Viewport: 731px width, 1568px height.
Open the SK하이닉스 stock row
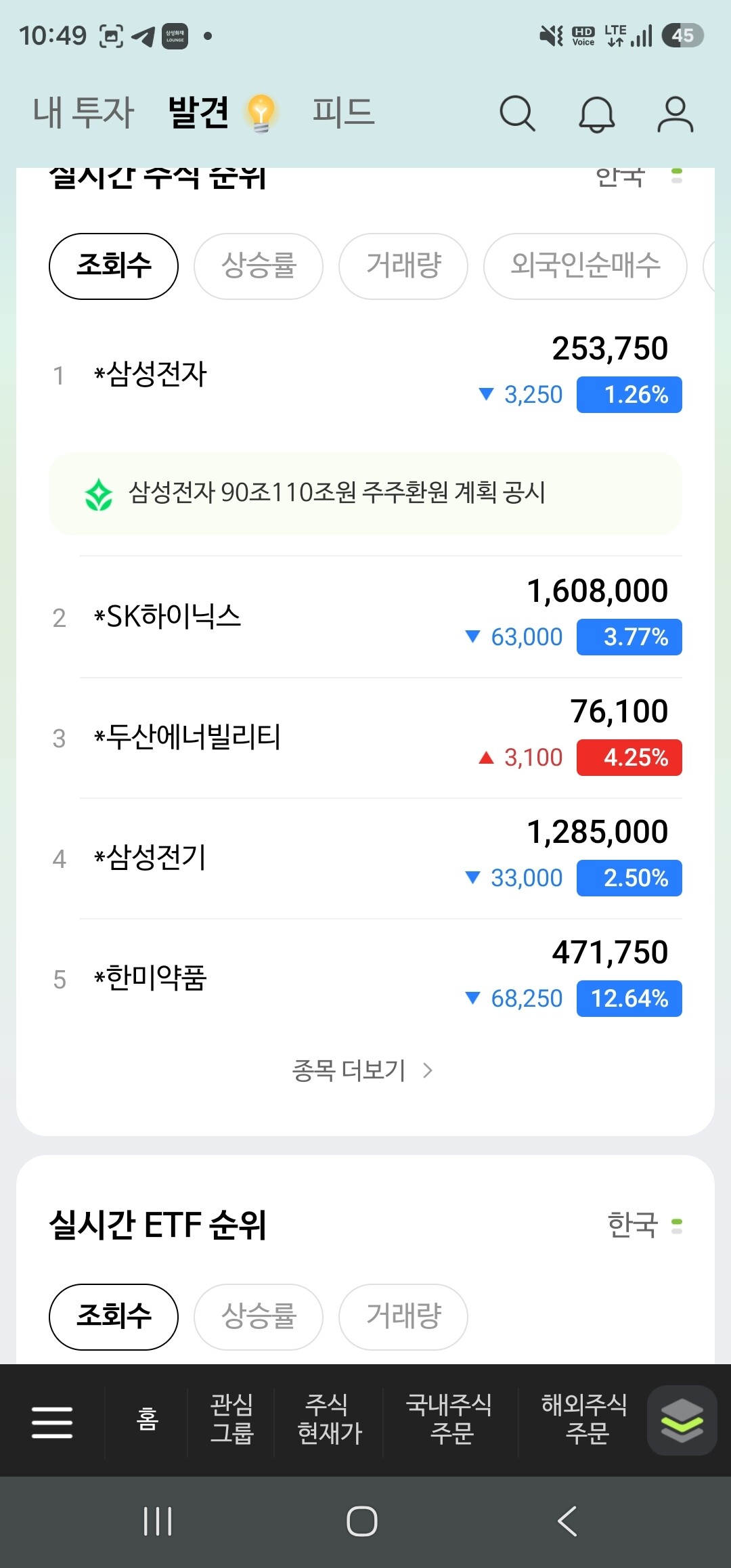tap(365, 617)
